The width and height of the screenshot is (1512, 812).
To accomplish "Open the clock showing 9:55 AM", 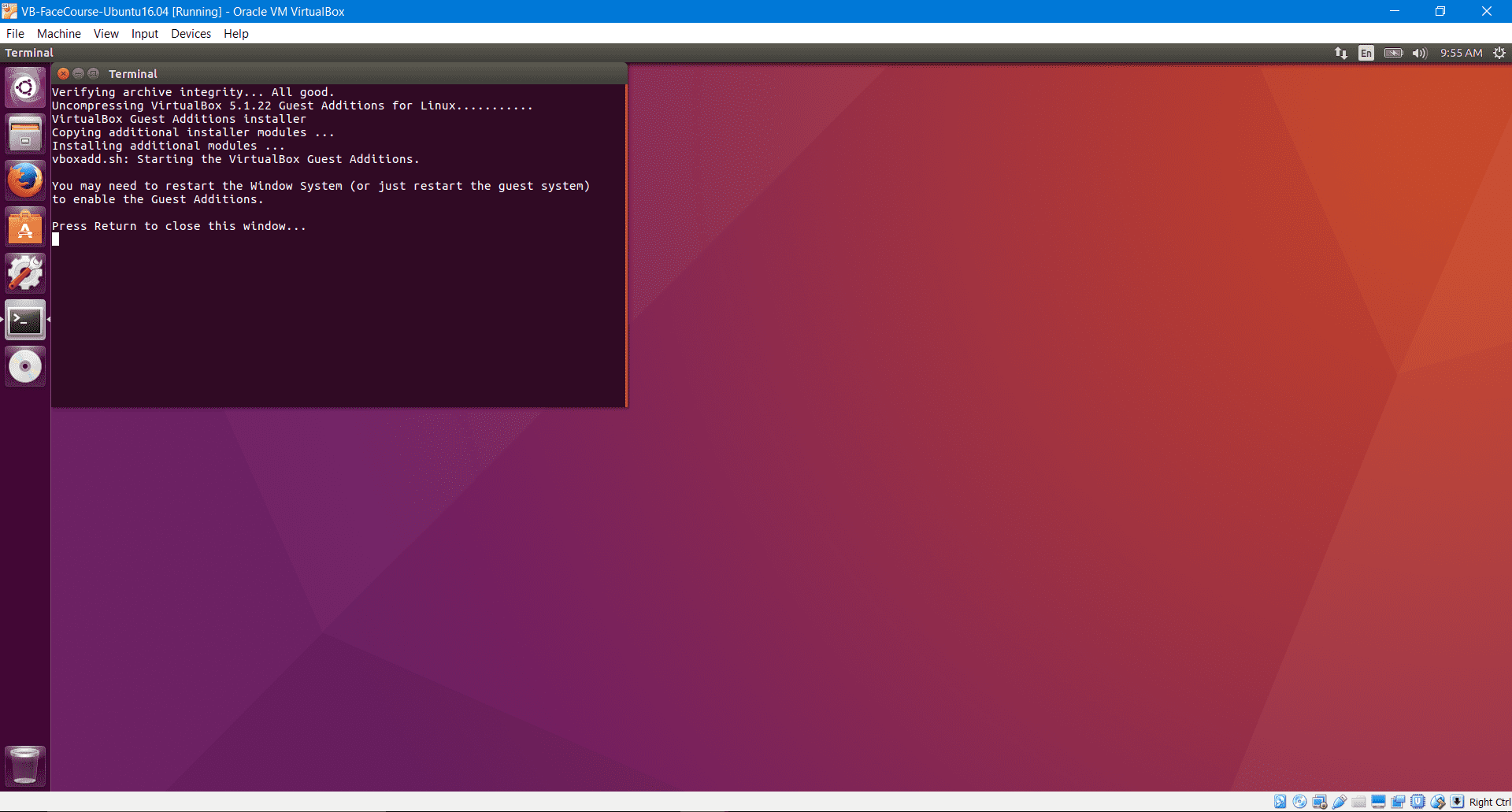I will (x=1462, y=53).
